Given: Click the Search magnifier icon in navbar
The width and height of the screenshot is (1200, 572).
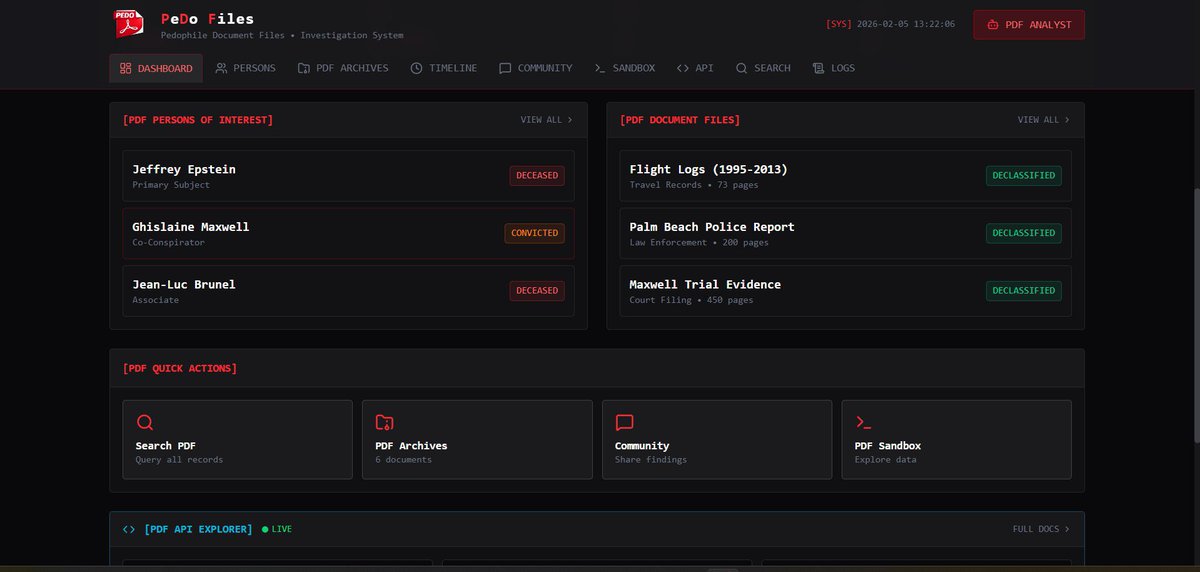Looking at the screenshot, I should pos(742,68).
